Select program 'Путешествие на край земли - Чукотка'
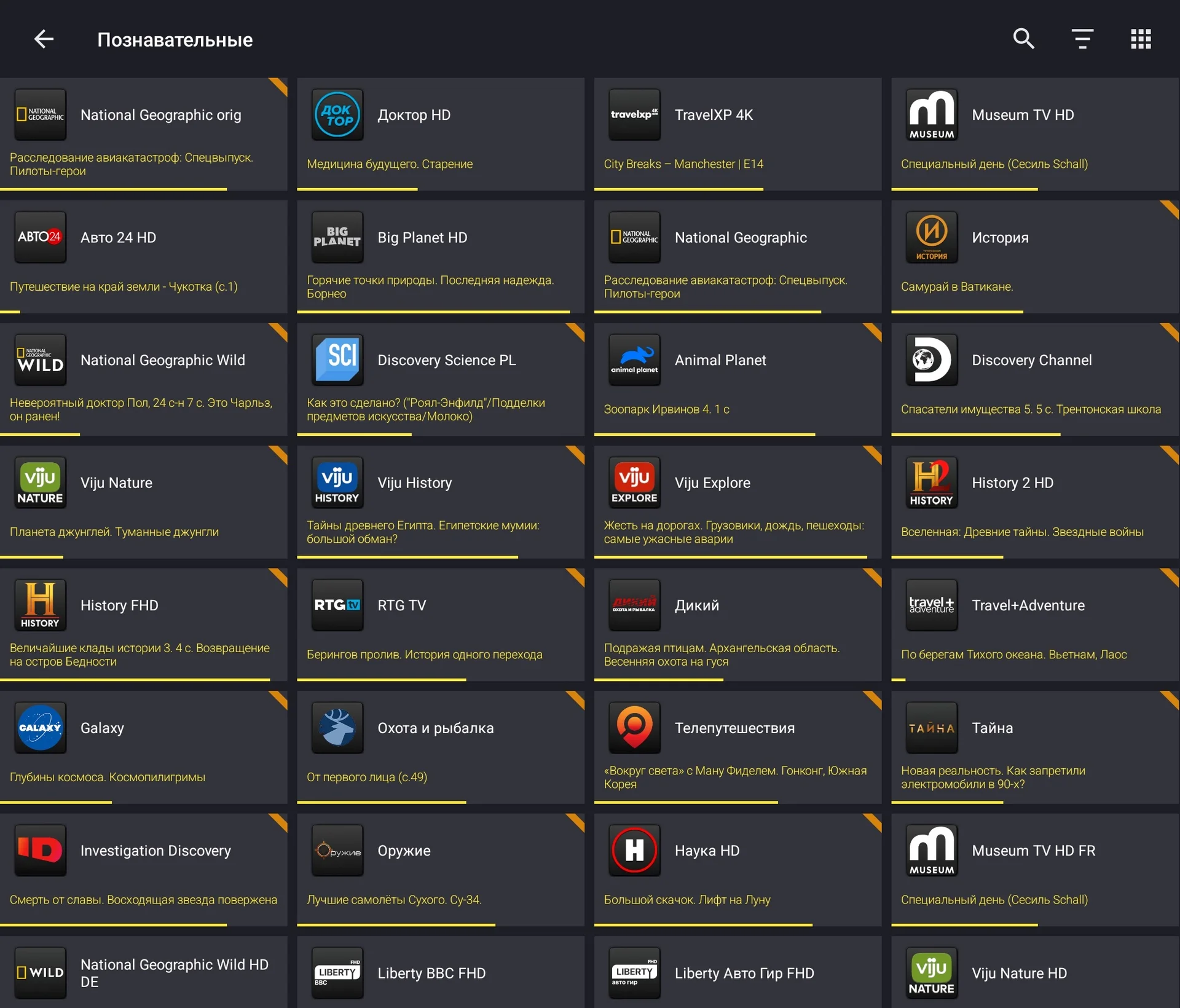The width and height of the screenshot is (1180, 1008). 124,286
